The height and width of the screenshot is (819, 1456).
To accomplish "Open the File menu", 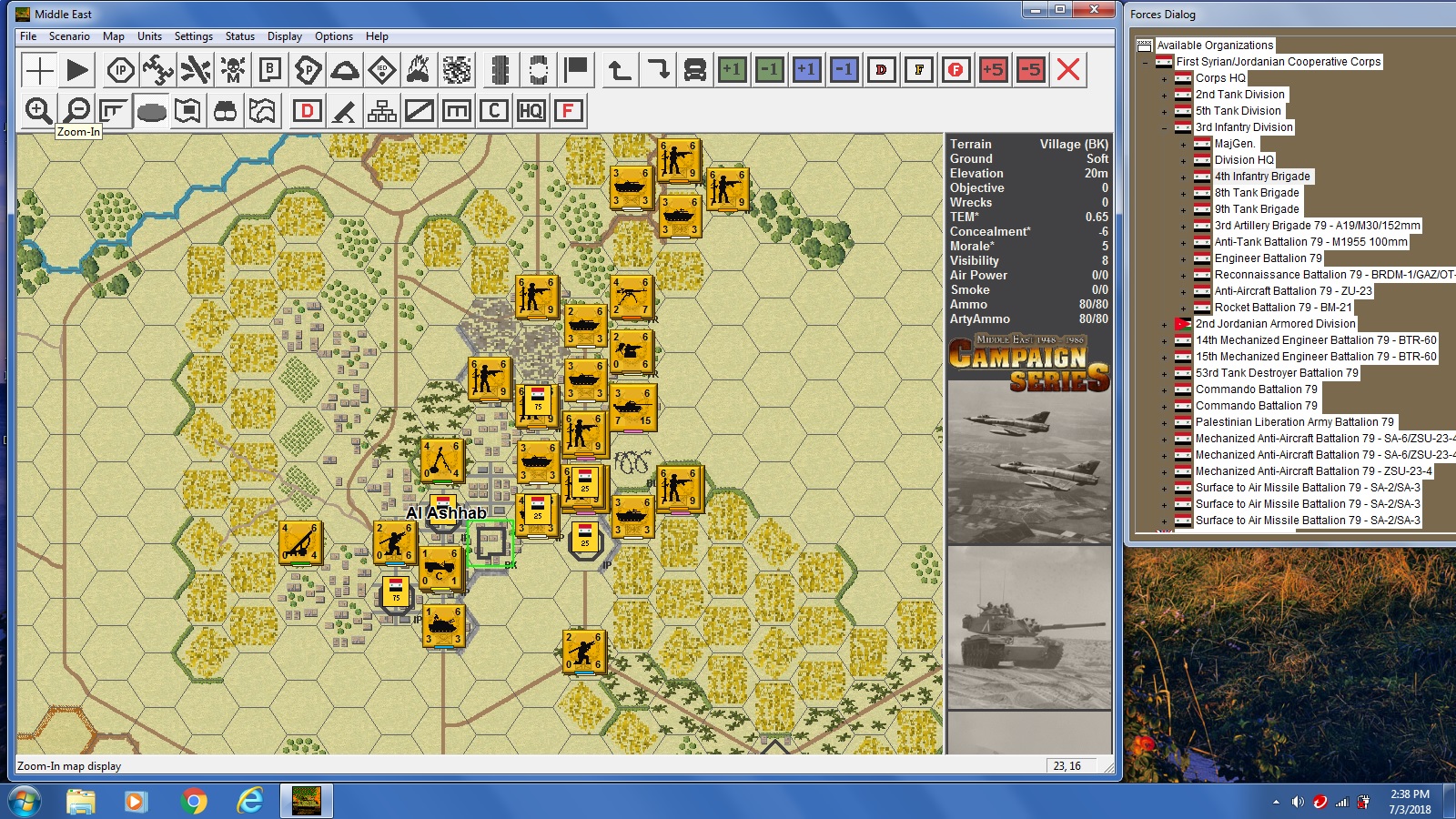I will [x=28, y=36].
